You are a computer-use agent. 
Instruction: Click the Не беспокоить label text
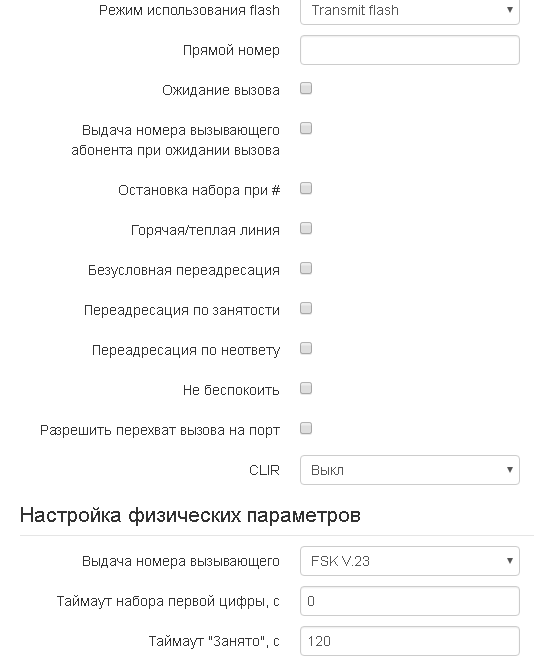click(x=231, y=390)
